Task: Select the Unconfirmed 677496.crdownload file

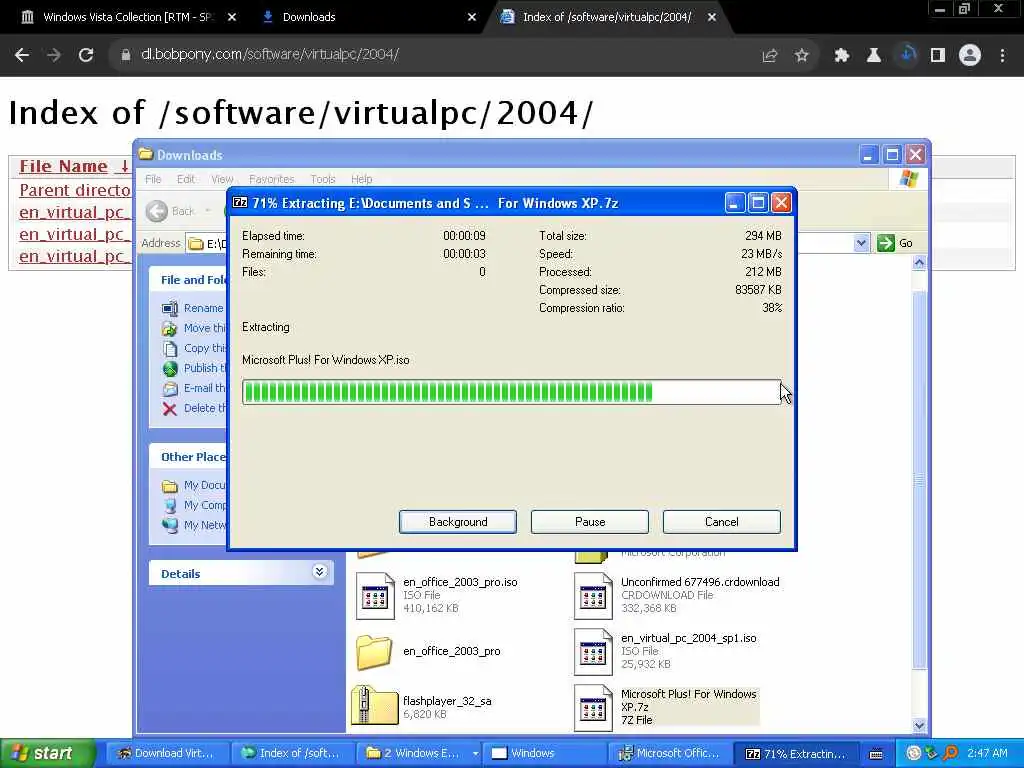Action: pyautogui.click(x=677, y=595)
